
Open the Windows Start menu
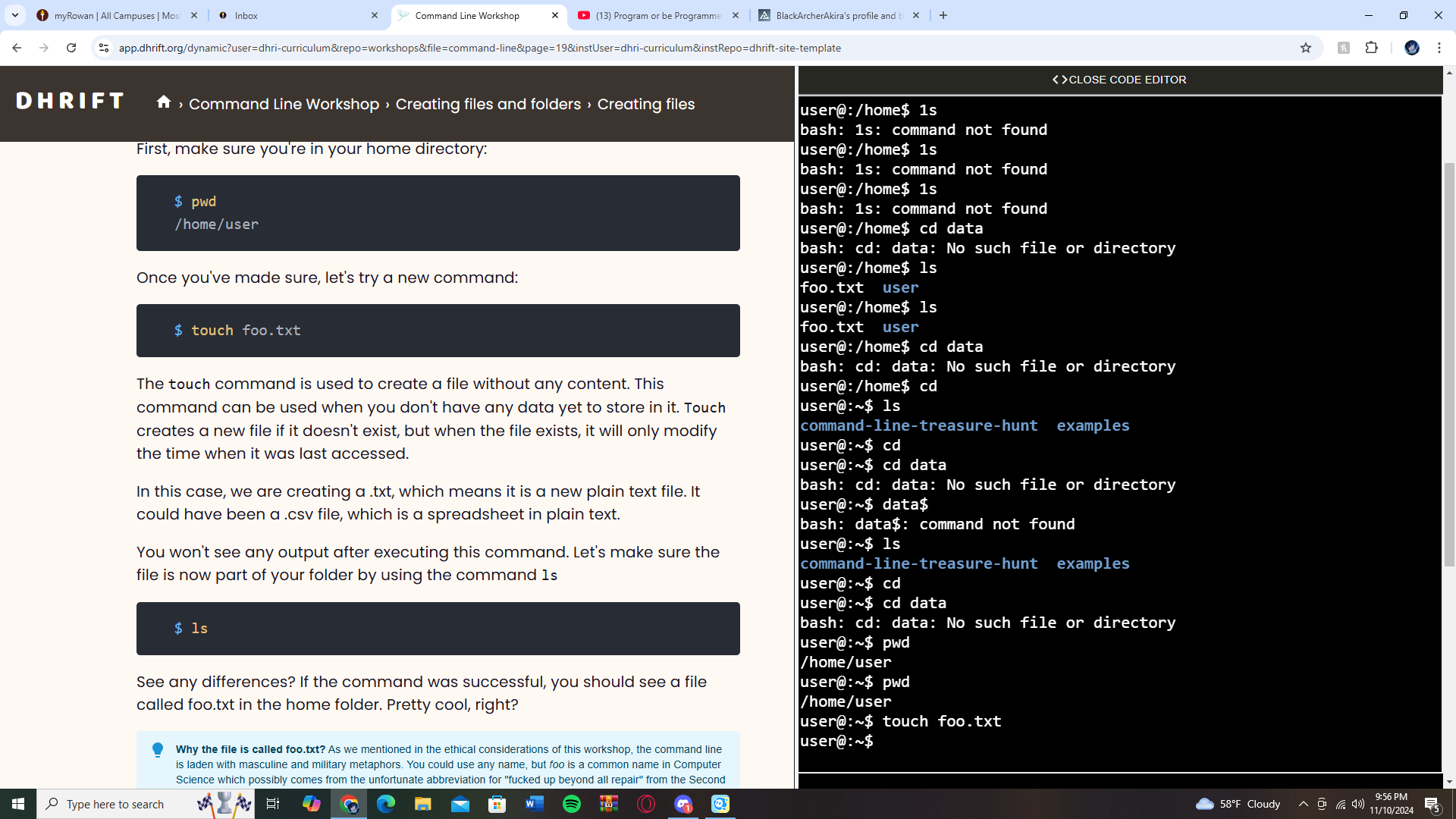pyautogui.click(x=18, y=804)
